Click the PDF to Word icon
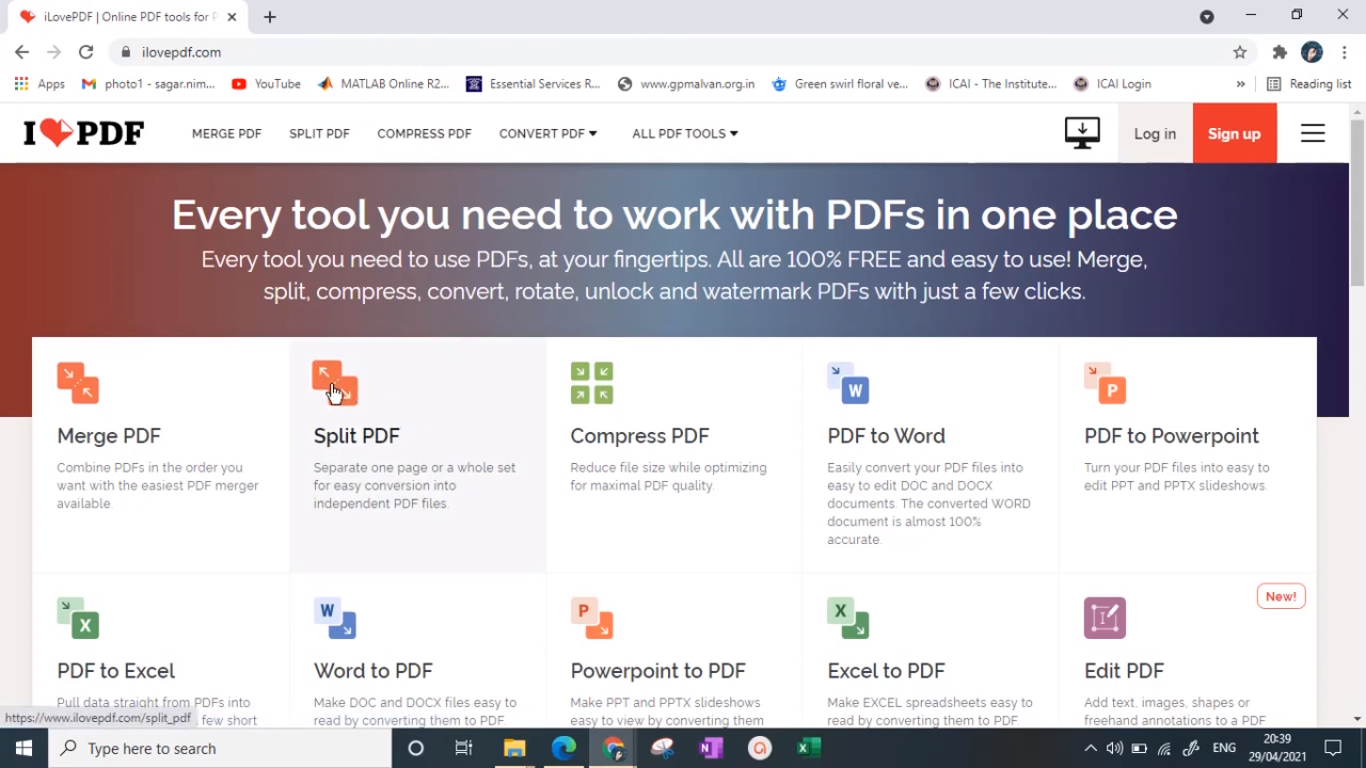This screenshot has width=1366, height=768. [848, 383]
